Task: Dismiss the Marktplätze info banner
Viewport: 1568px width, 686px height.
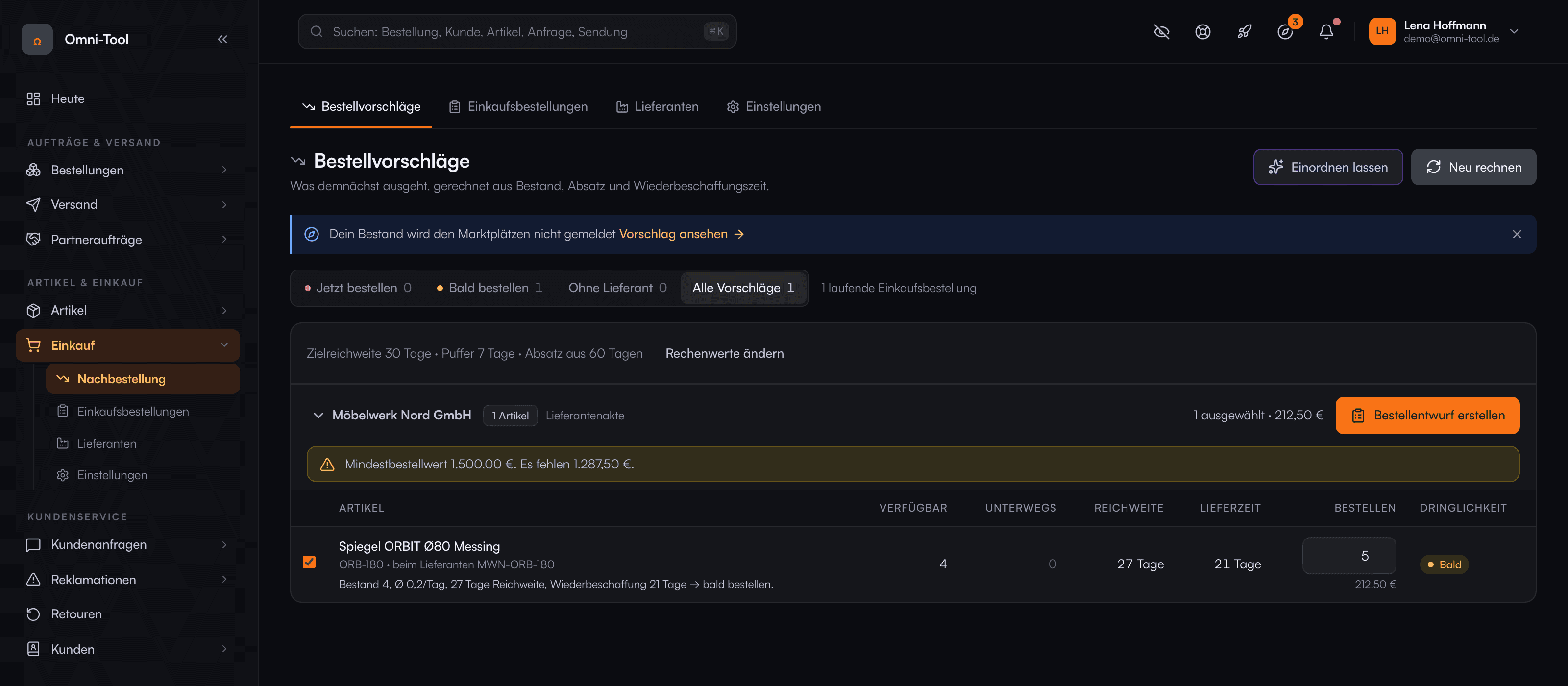Action: coord(1516,234)
